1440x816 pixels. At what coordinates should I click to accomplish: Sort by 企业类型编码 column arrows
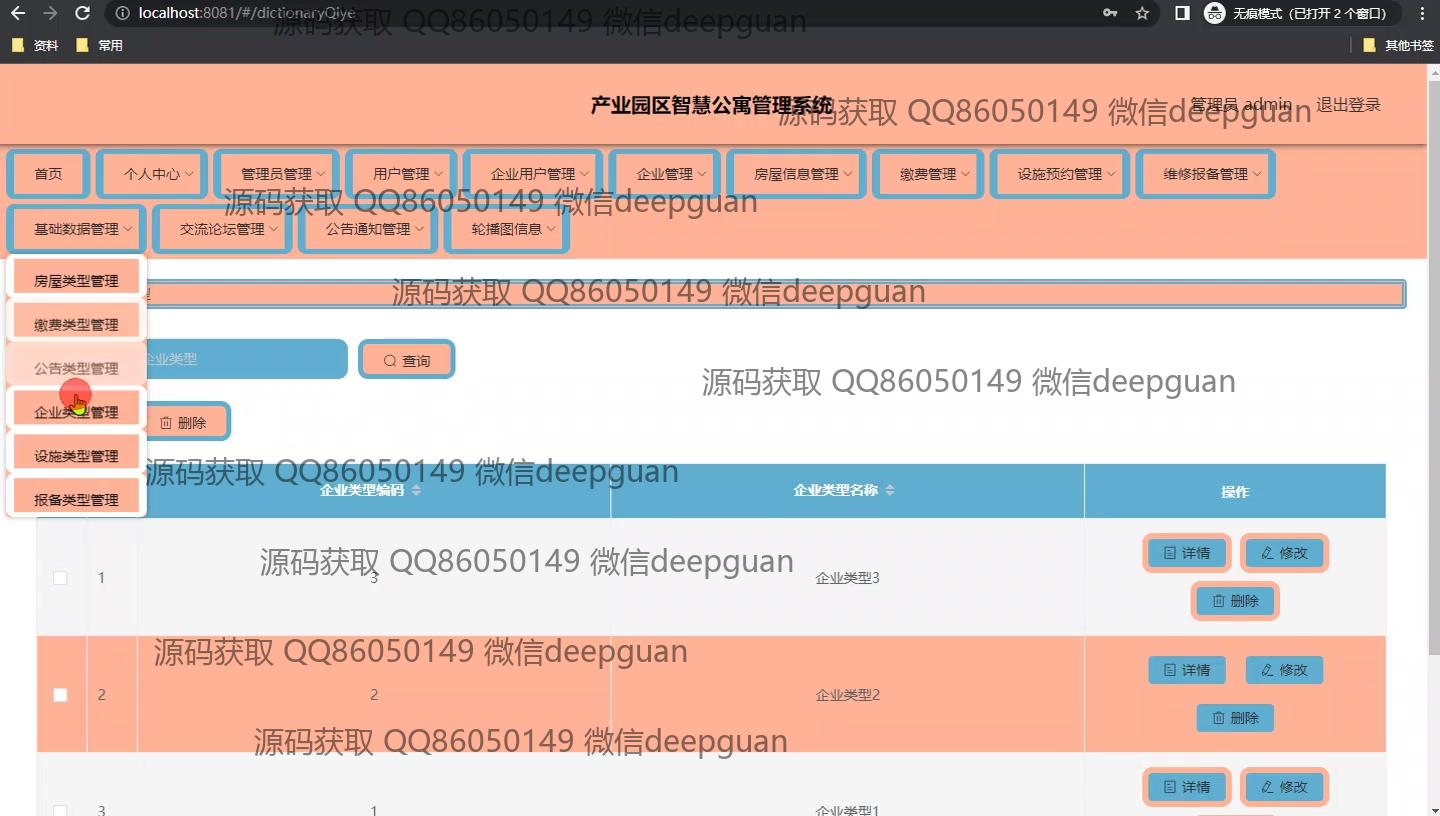416,490
